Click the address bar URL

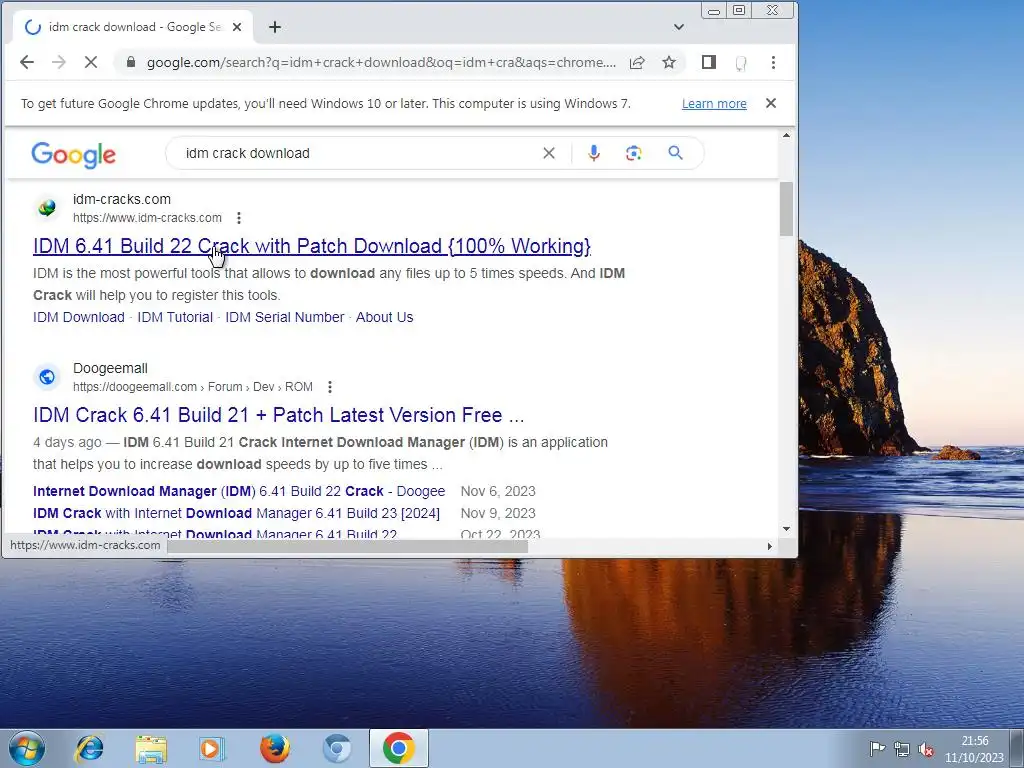[x=381, y=62]
